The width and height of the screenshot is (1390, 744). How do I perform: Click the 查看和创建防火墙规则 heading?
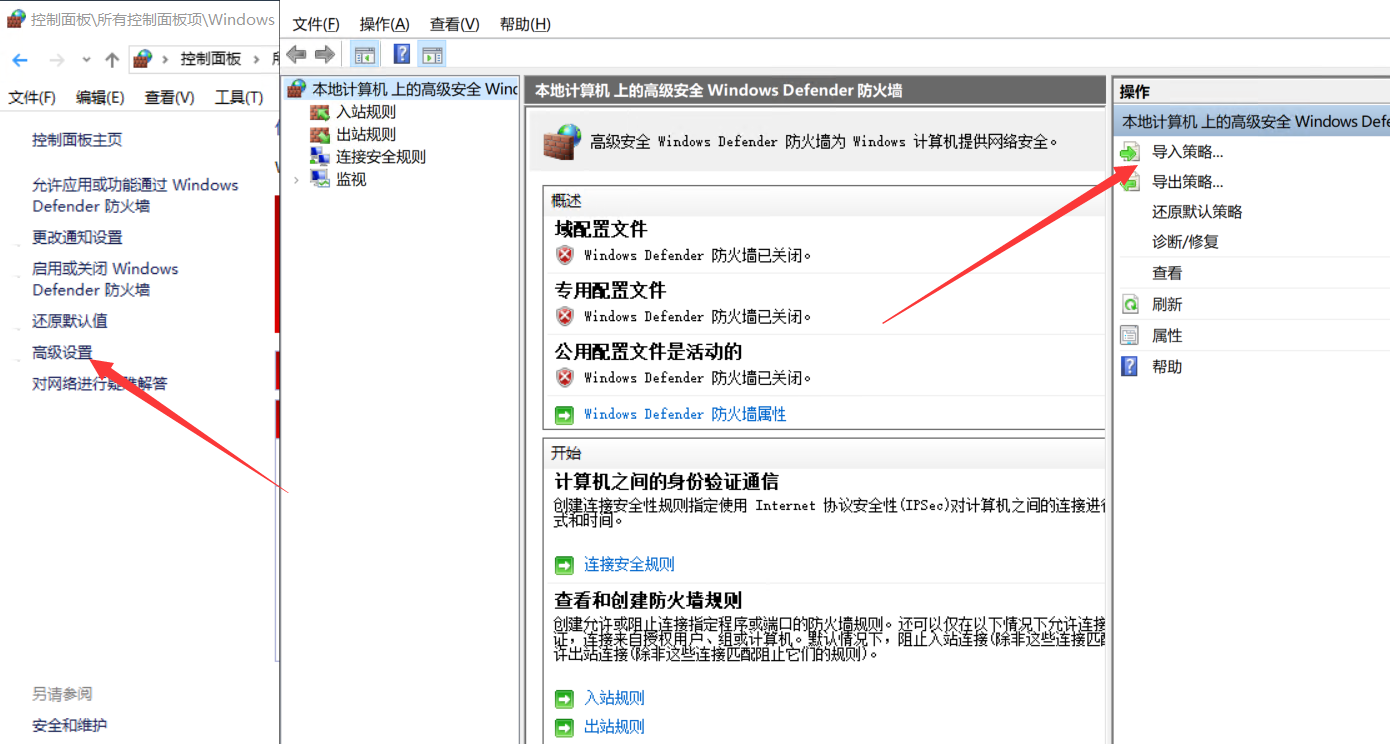648,600
